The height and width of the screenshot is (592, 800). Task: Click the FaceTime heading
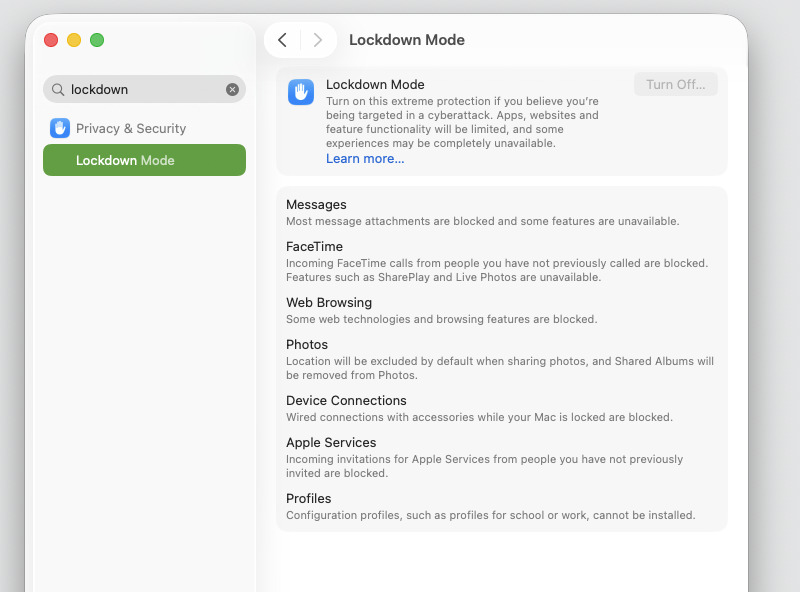(314, 246)
